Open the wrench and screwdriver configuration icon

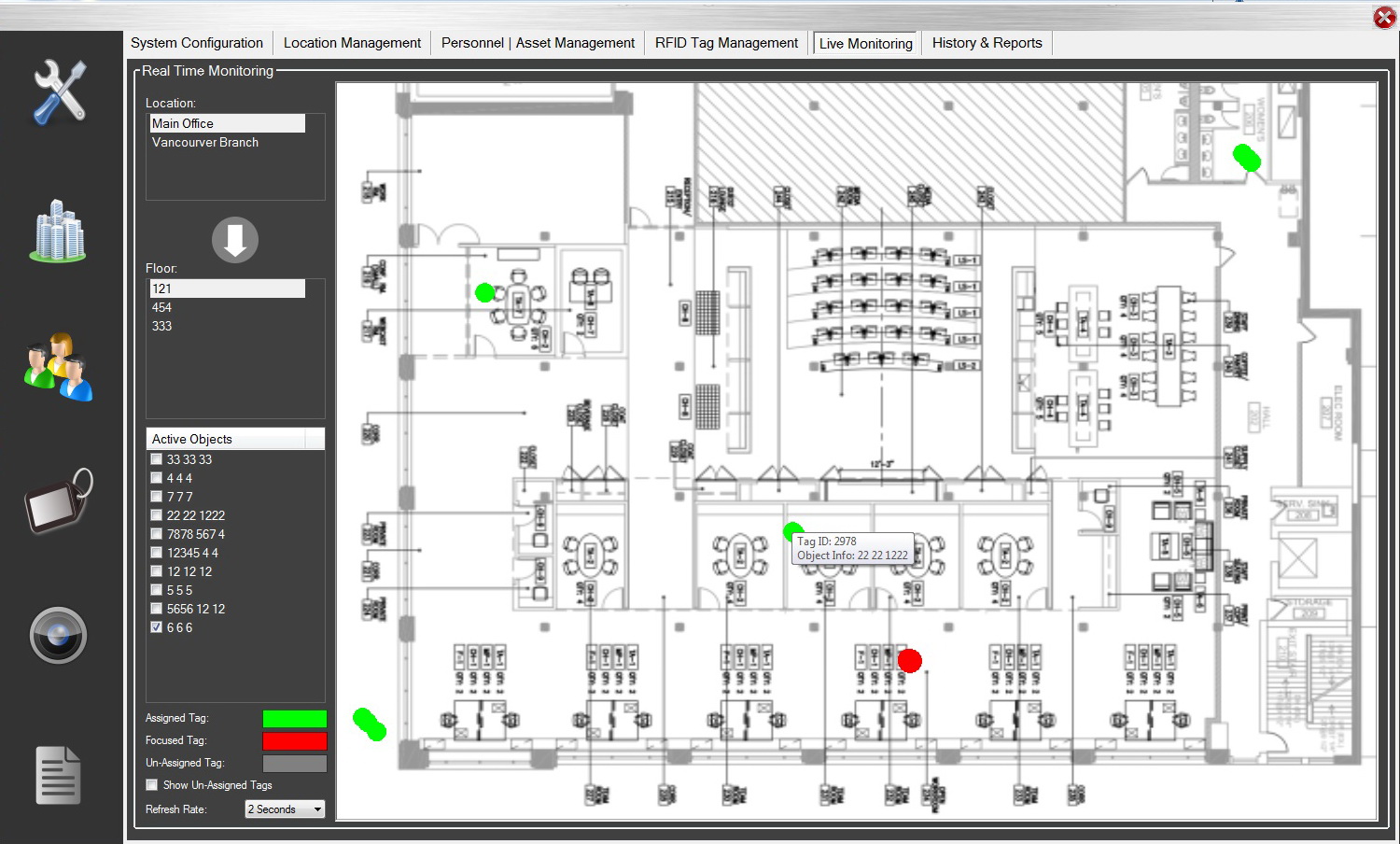tap(60, 92)
